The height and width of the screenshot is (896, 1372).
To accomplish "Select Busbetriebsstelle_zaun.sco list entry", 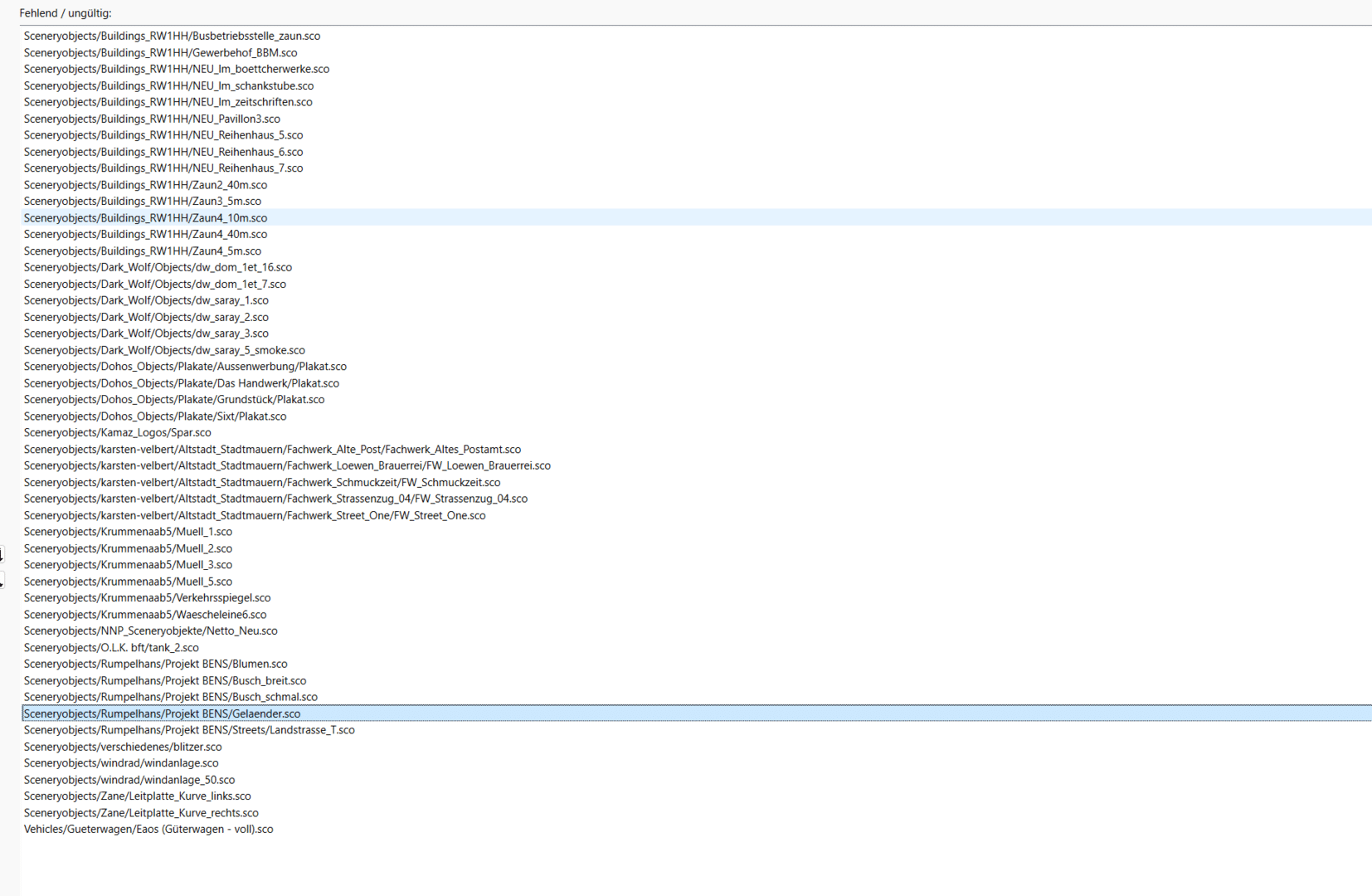I will [x=172, y=36].
